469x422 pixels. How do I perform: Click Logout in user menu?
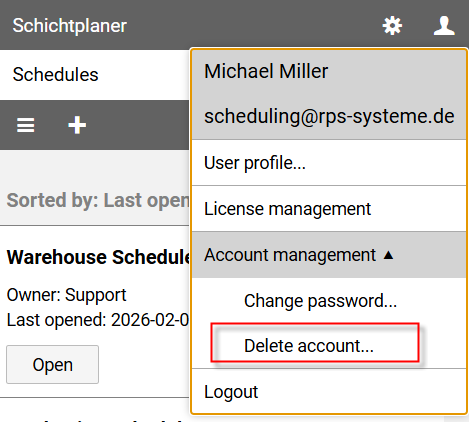329,392
